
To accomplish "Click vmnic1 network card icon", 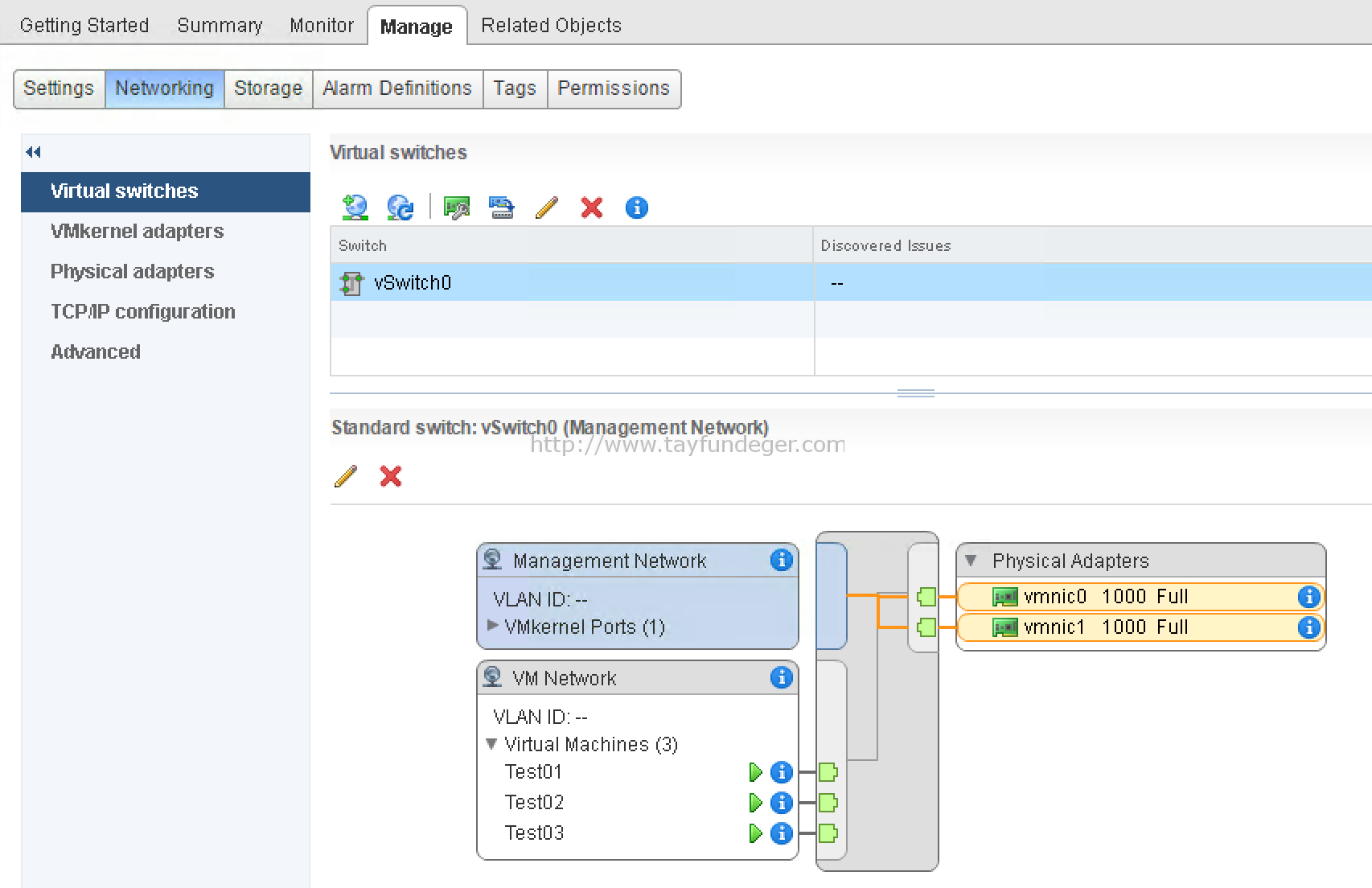I will (x=1005, y=627).
